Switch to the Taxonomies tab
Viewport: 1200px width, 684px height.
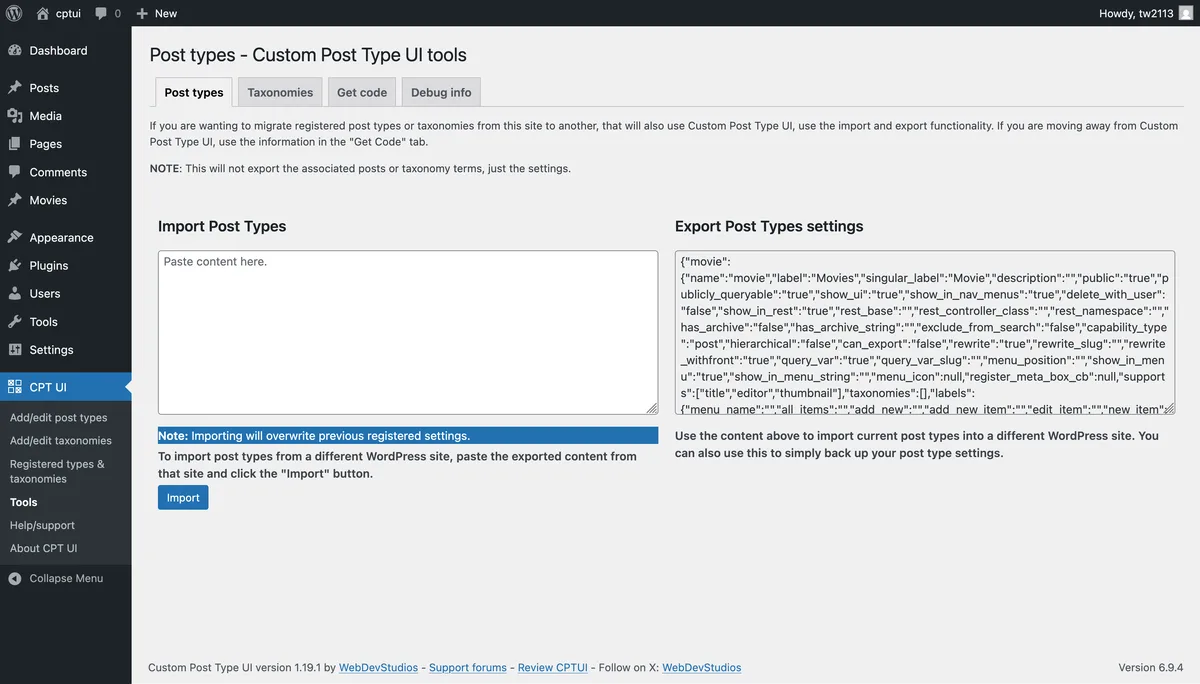(280, 92)
